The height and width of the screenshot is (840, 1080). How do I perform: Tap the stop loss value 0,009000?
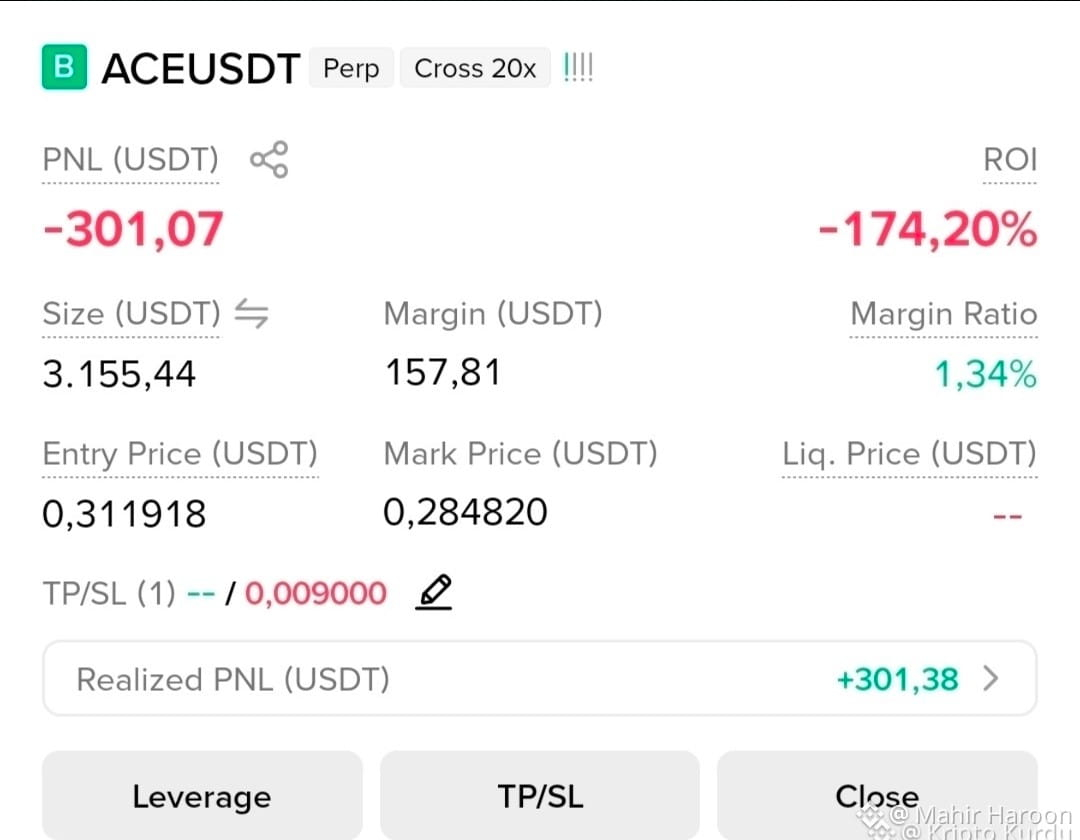[316, 594]
